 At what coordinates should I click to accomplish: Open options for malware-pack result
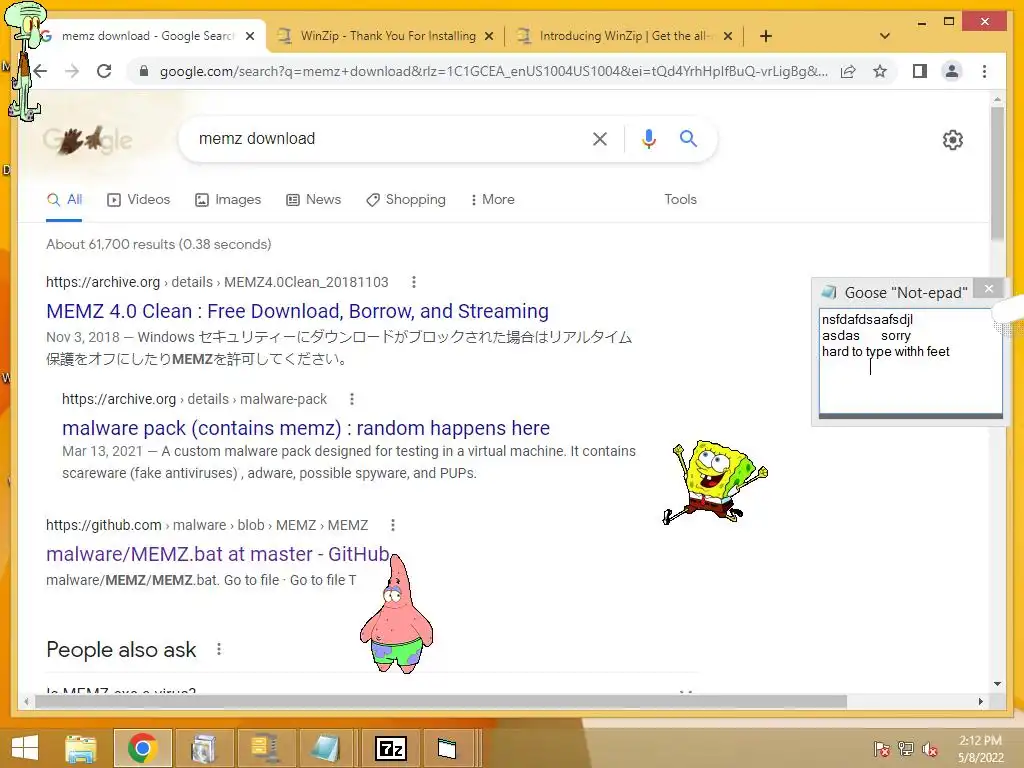tap(352, 399)
